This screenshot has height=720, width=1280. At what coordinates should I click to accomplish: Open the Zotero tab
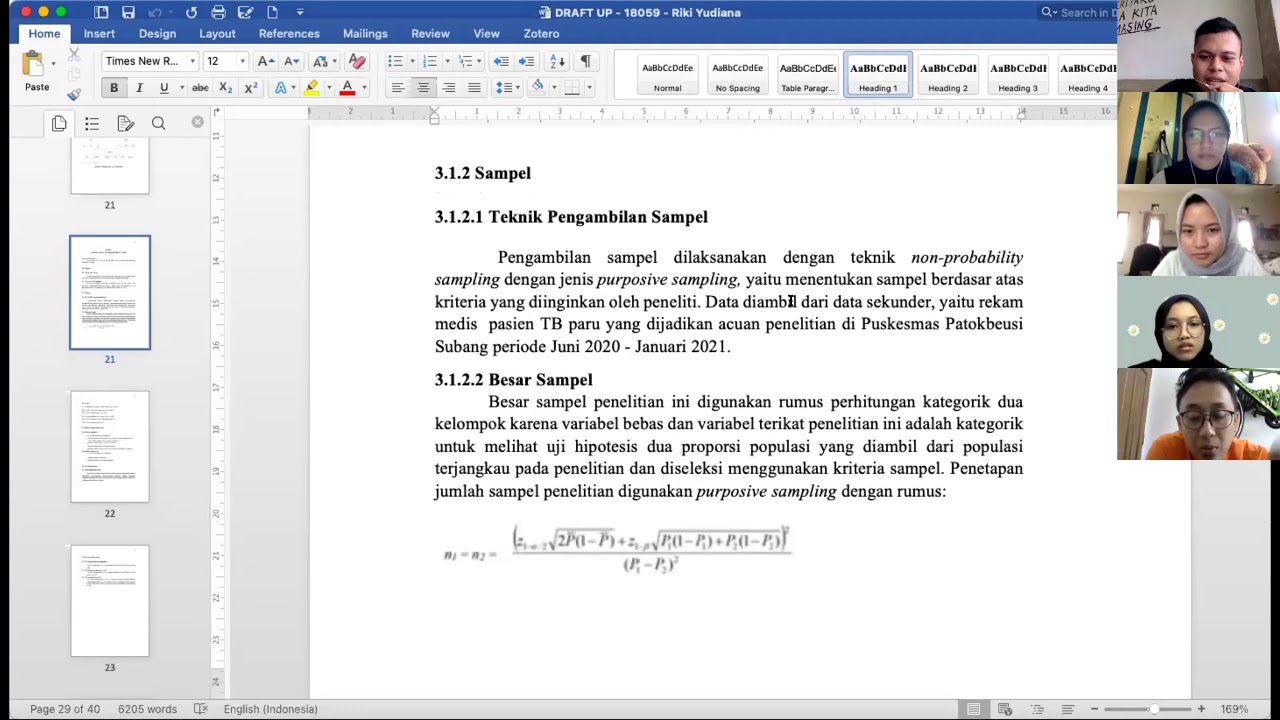click(541, 33)
